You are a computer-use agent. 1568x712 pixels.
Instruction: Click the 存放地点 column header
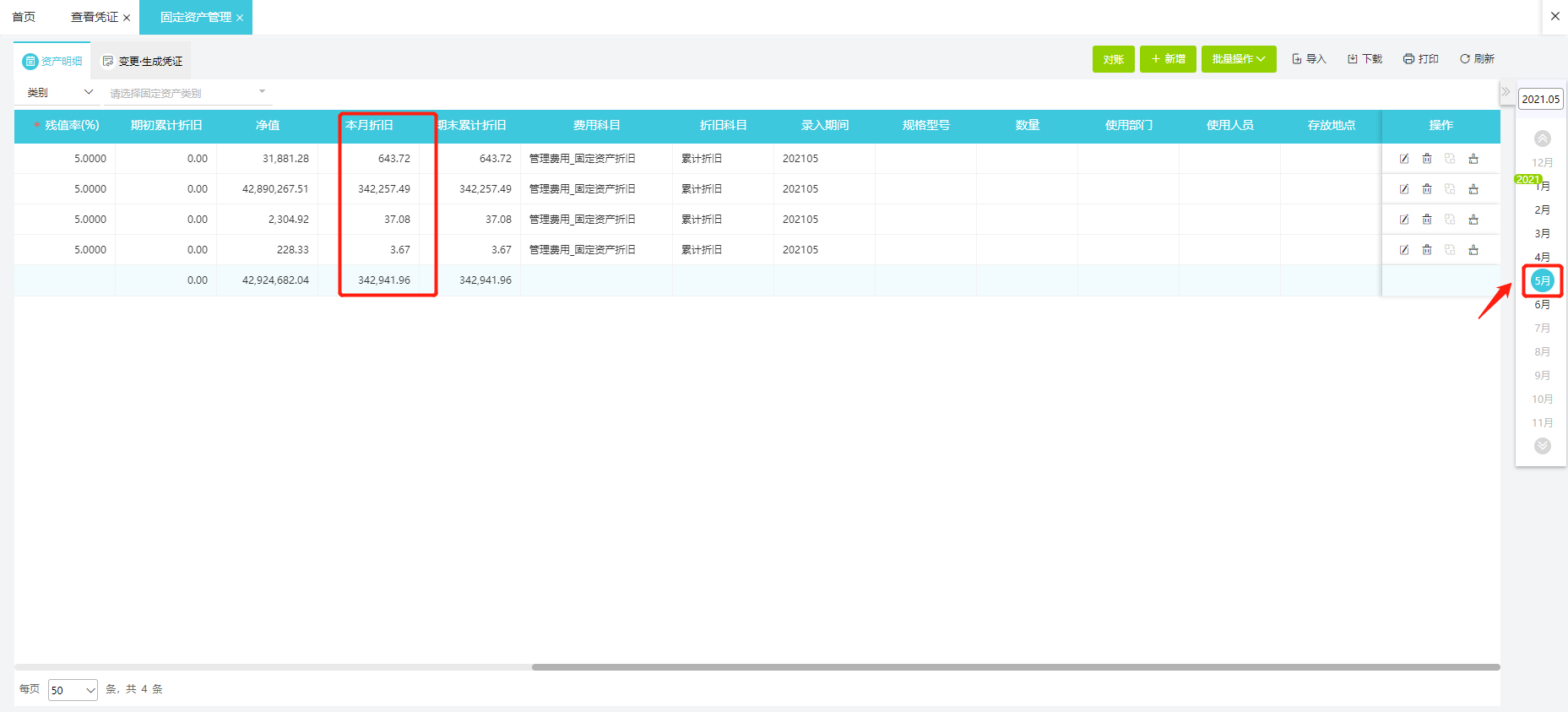tap(1332, 126)
